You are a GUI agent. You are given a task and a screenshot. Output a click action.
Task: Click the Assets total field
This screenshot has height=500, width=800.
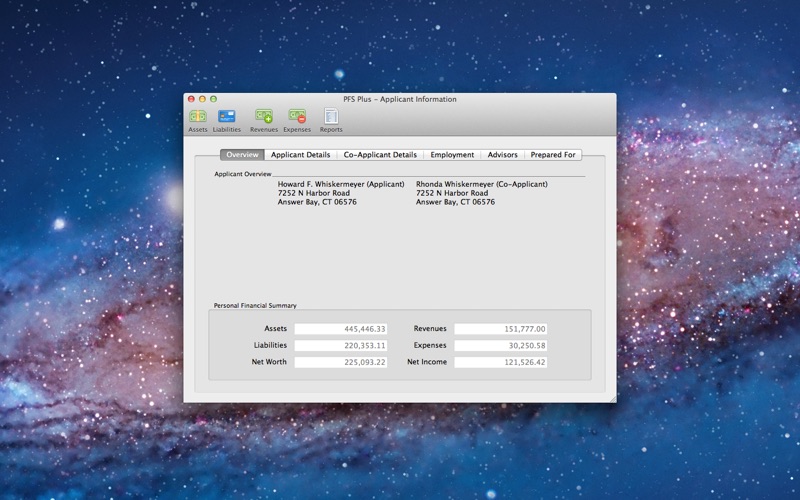pos(340,328)
